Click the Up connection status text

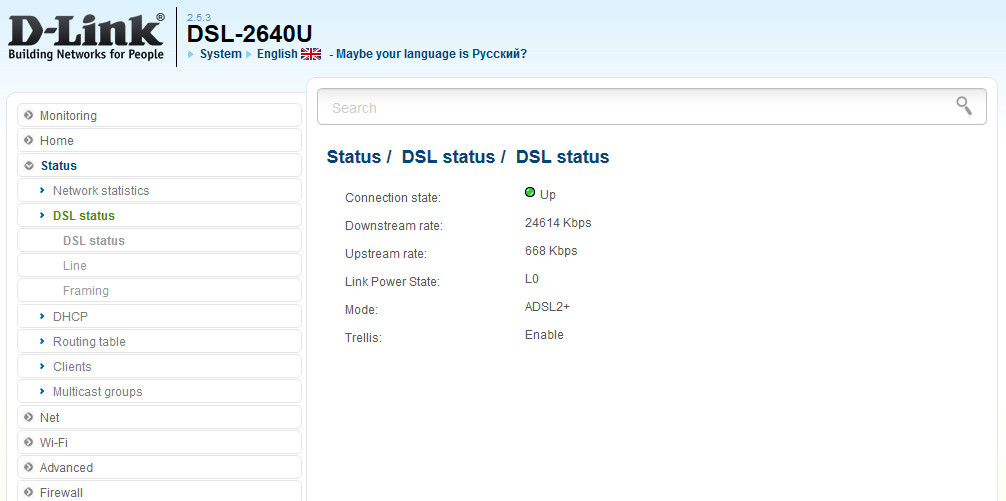coord(547,194)
